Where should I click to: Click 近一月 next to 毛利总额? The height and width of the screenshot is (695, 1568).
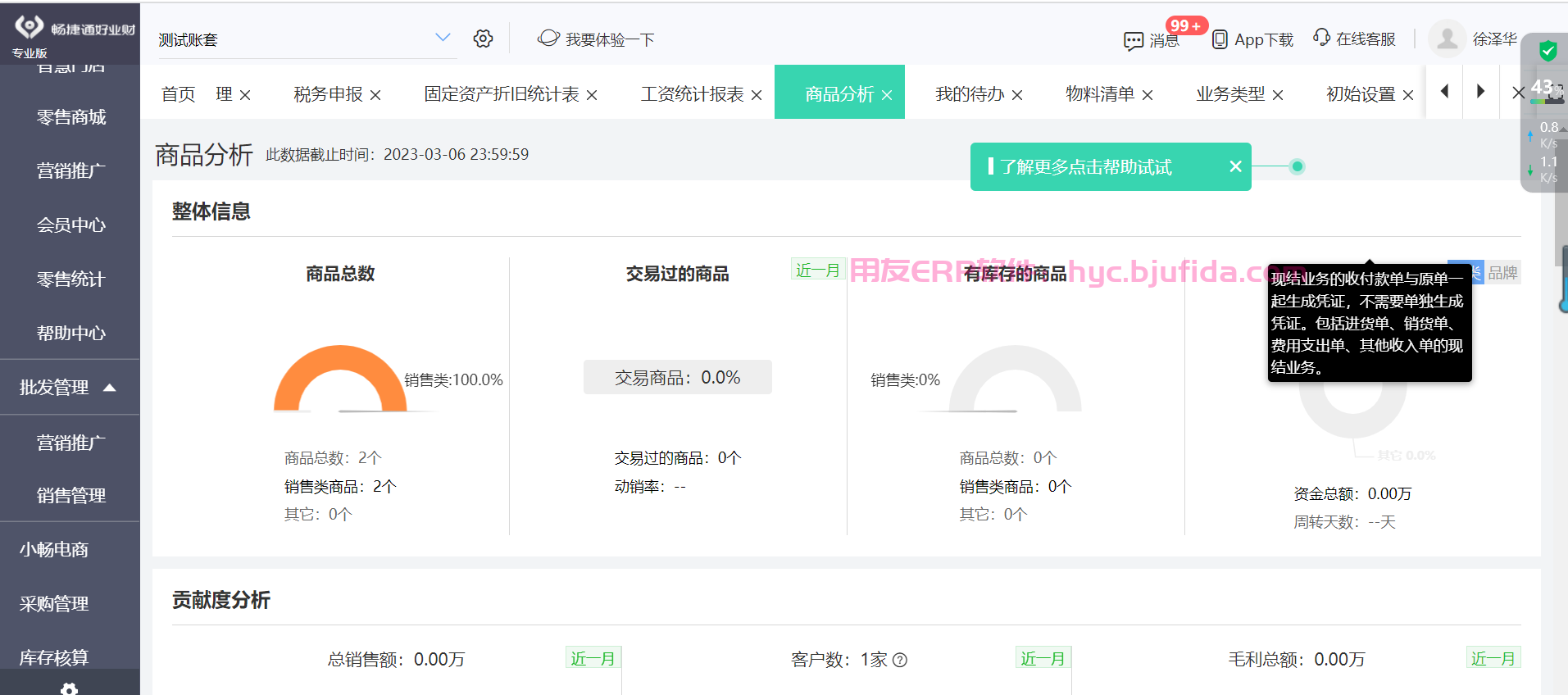point(1493,658)
